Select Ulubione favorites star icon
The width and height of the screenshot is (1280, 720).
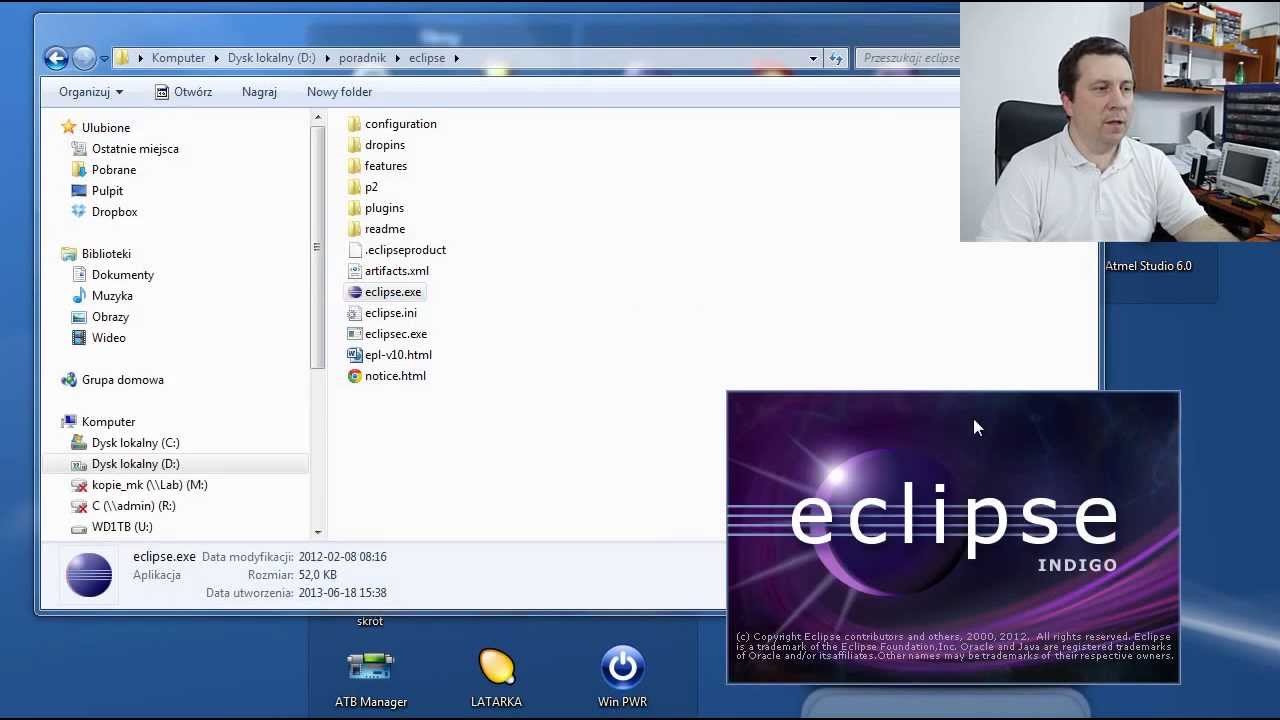point(68,127)
